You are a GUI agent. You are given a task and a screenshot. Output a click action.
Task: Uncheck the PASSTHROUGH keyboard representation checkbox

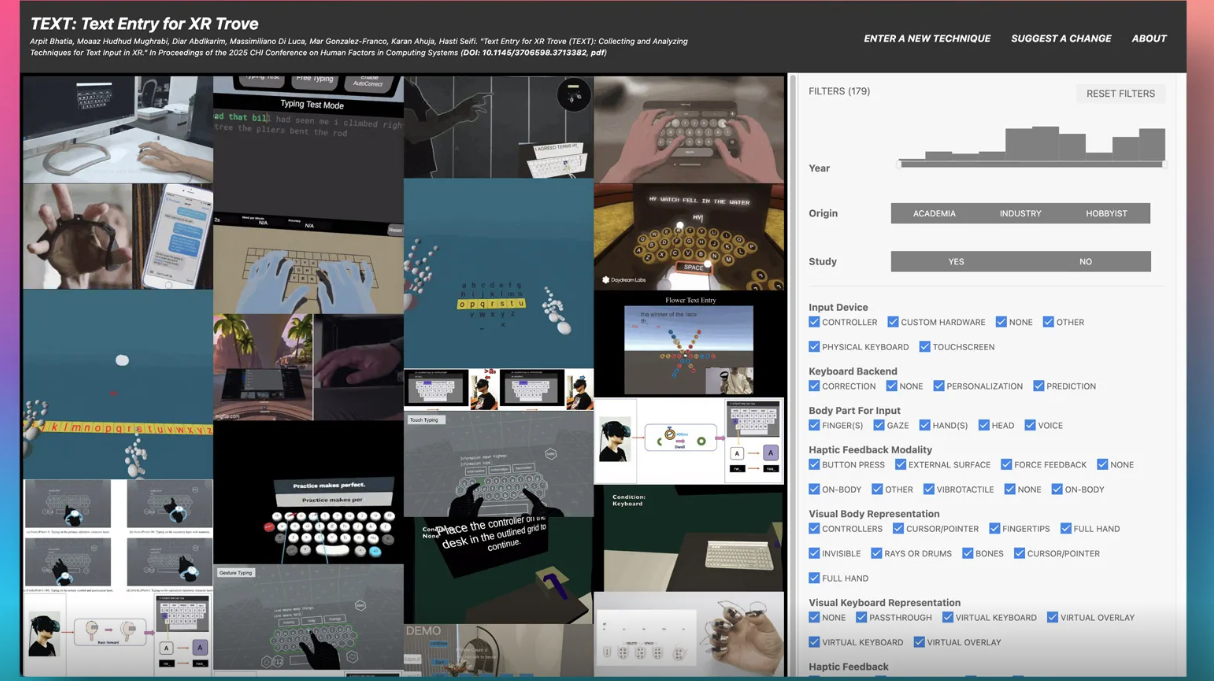point(861,617)
